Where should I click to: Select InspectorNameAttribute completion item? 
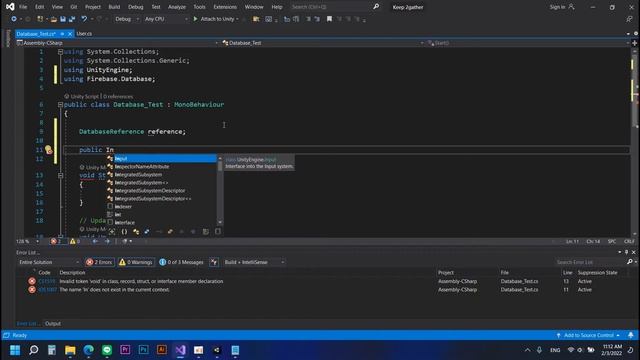(x=161, y=167)
